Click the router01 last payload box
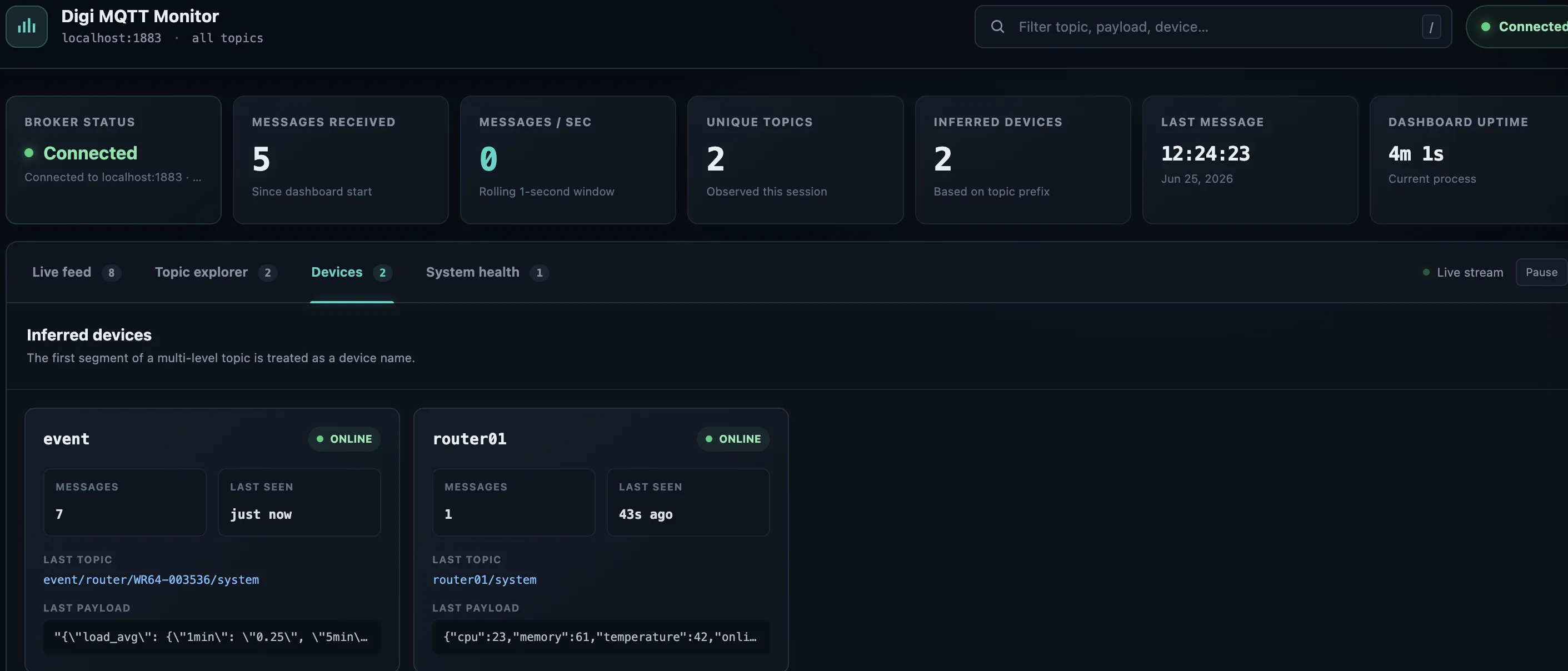 tap(601, 637)
